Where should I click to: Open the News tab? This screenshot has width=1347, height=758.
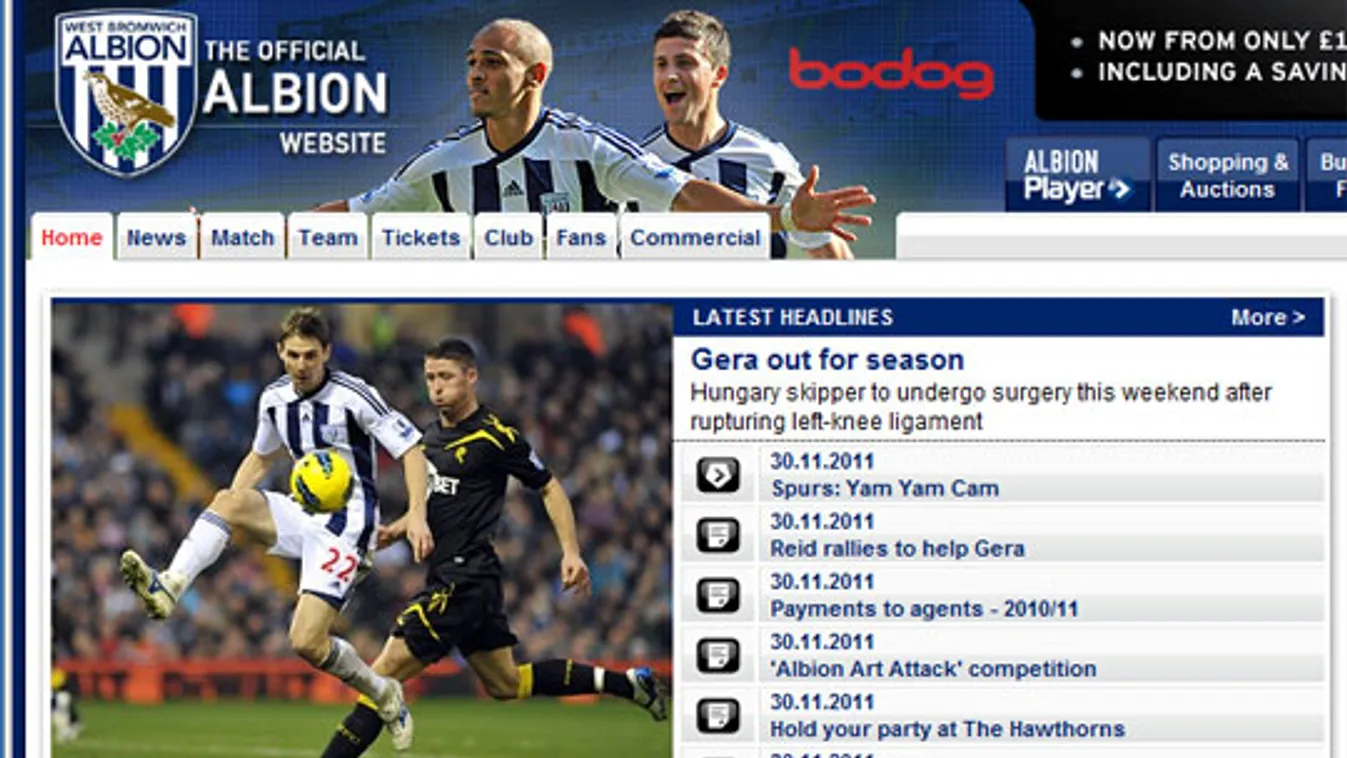[x=156, y=237]
